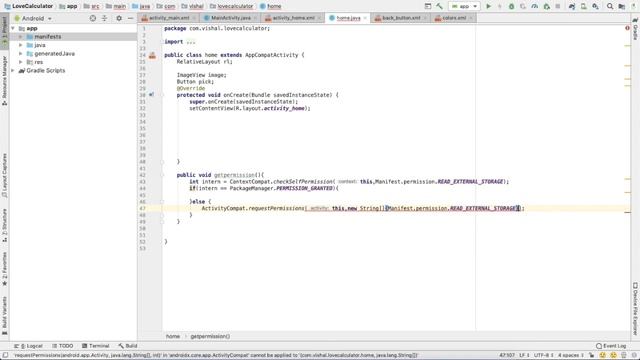Image resolution: width=640 pixels, height=360 pixels.
Task: Click the Profile app gauge icon
Action: pyautogui.click(x=535, y=6)
